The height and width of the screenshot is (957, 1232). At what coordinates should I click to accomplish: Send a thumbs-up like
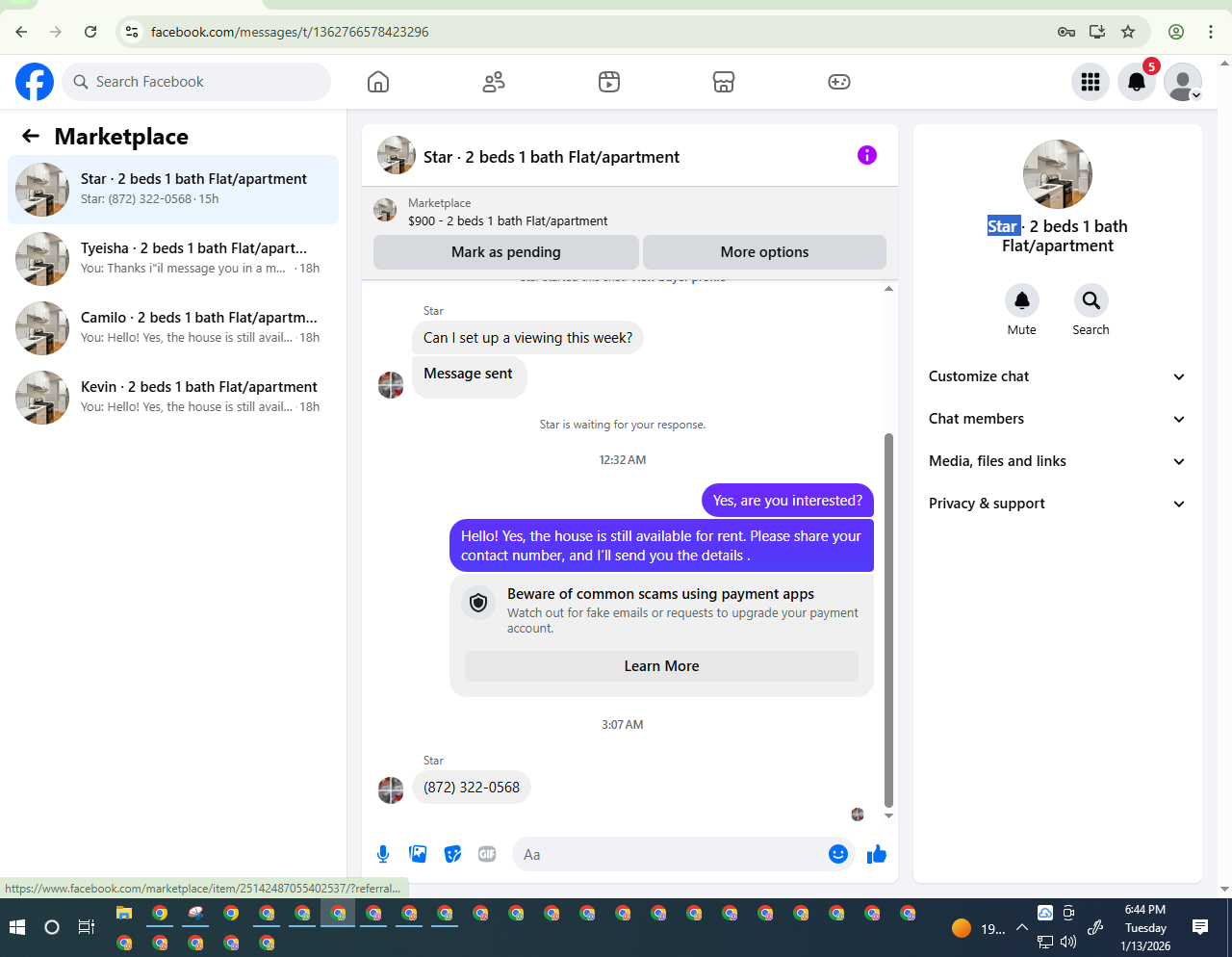click(876, 854)
